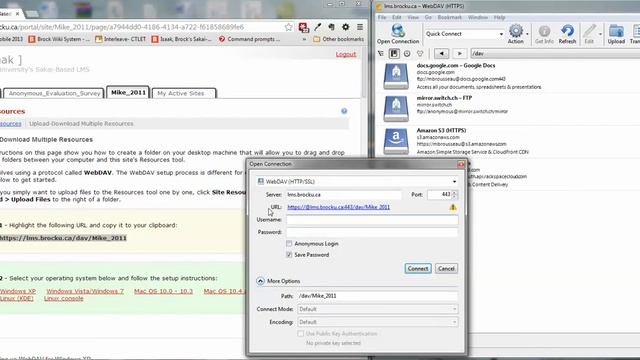
Task: Click the Edit pencil toolbar icon
Action: tap(589, 31)
